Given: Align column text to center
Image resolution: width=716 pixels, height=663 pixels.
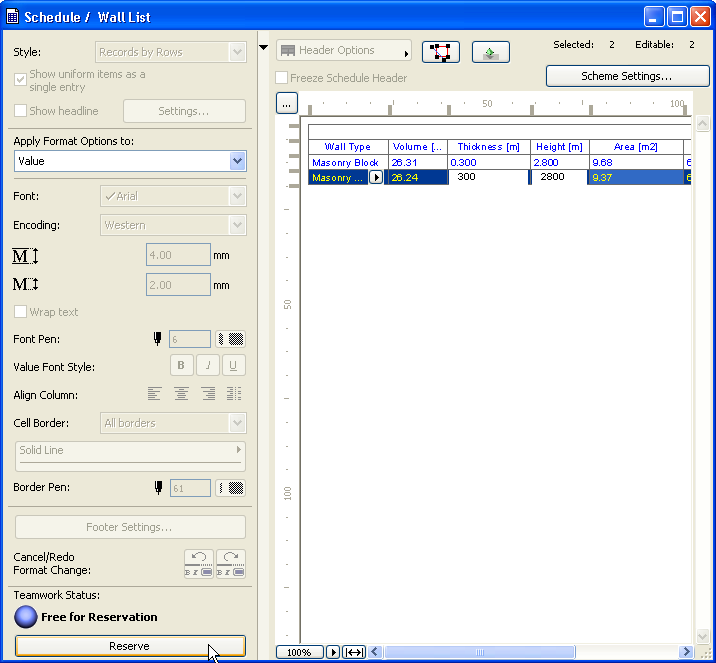Looking at the screenshot, I should [x=181, y=395].
